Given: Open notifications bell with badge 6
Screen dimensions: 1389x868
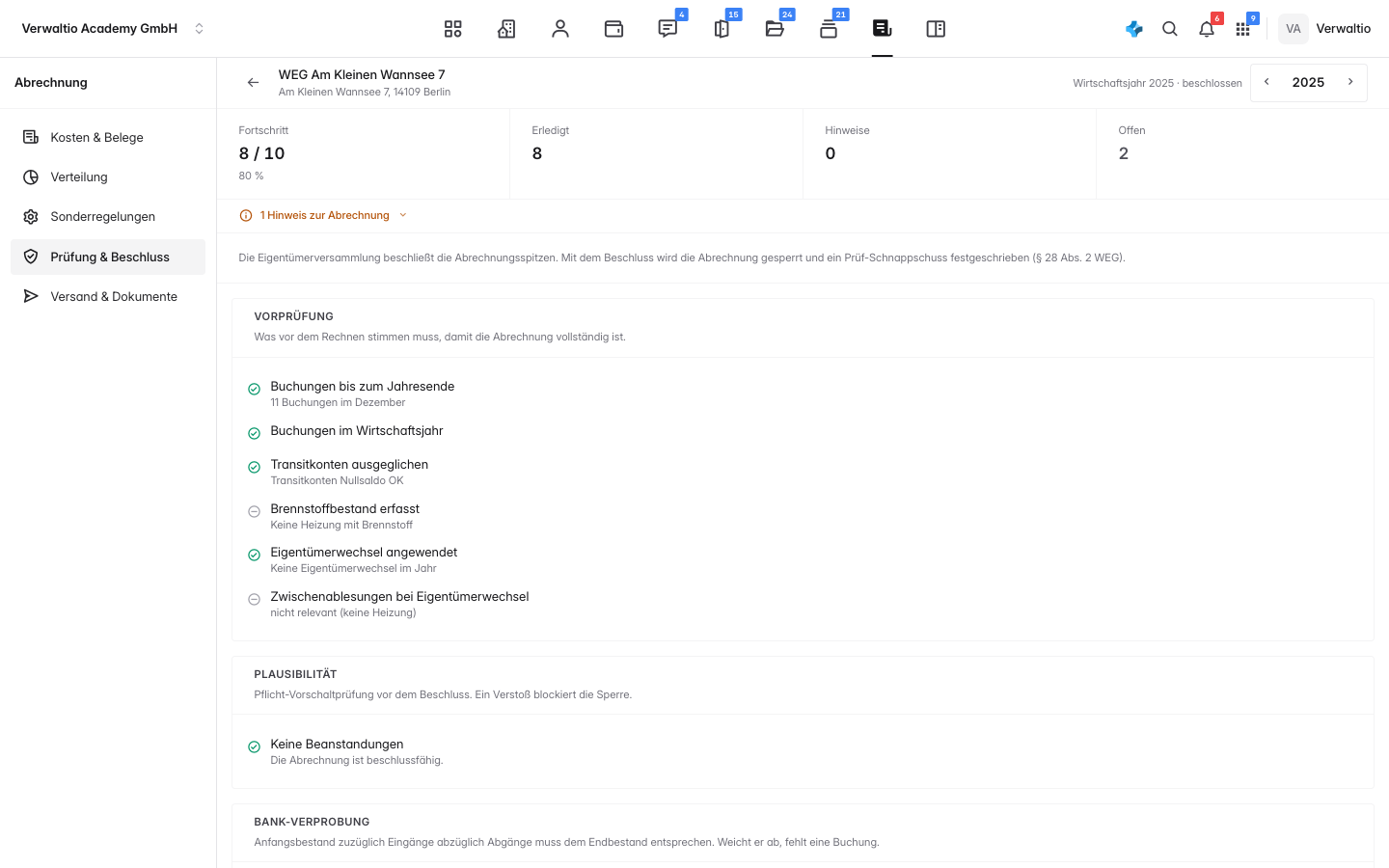Looking at the screenshot, I should point(1207,29).
